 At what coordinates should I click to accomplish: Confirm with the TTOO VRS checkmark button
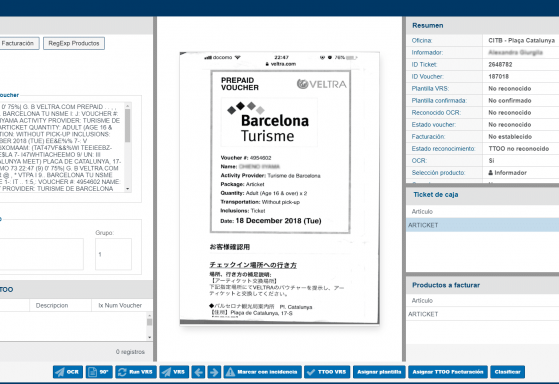click(327, 372)
